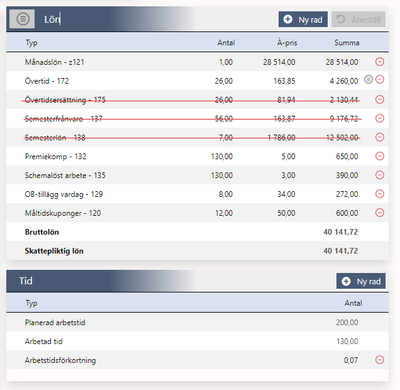Click Arbetstidsförkortning value 0,07

[x=351, y=360]
